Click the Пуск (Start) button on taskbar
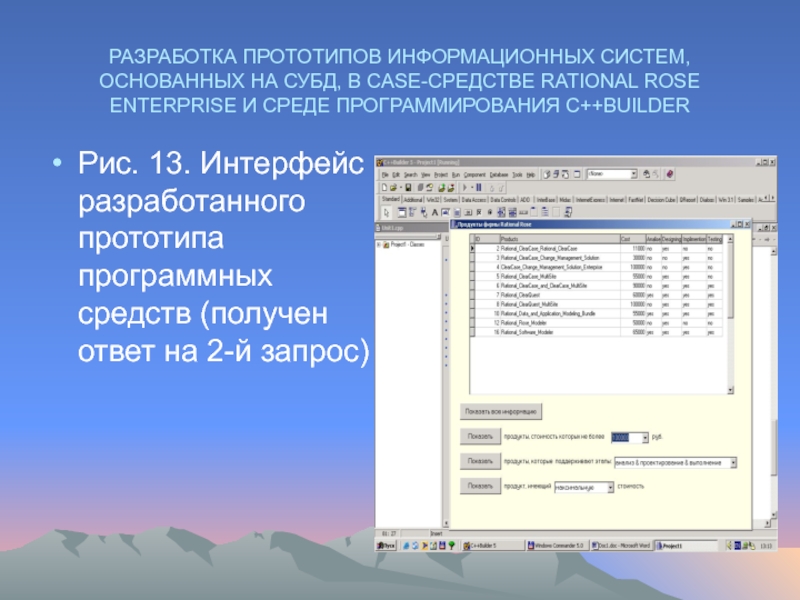This screenshot has width=800, height=600. coord(386,546)
